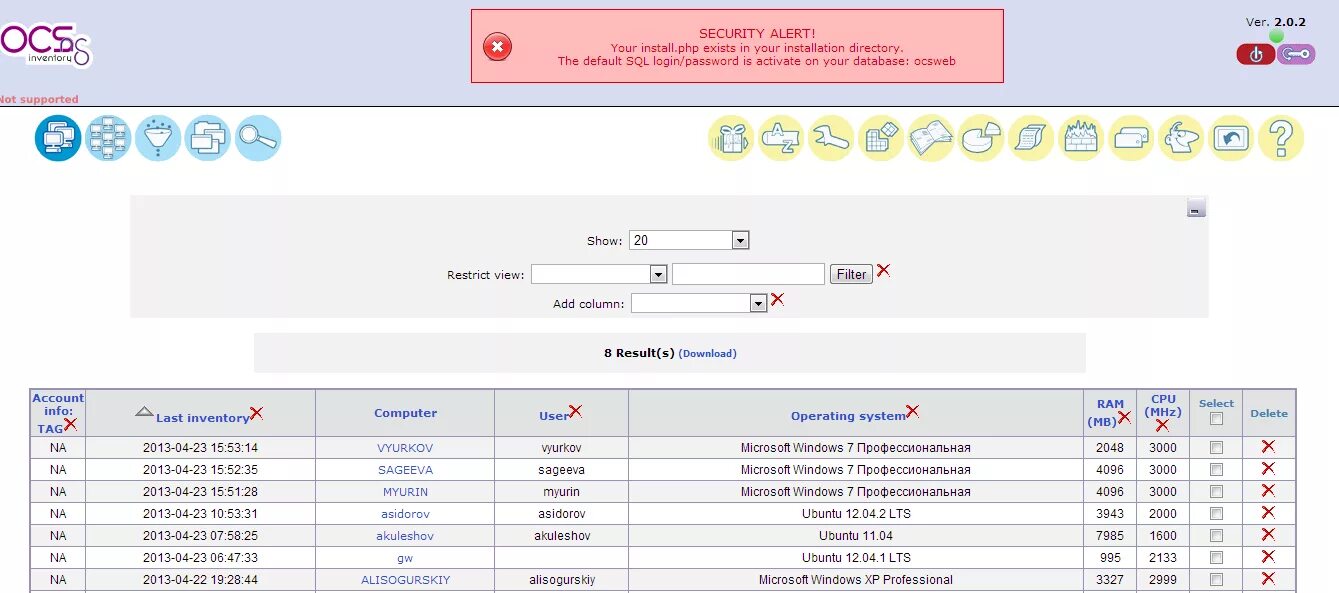Check the MYURIN row checkbox
This screenshot has height=593, width=1339.
1216,491
